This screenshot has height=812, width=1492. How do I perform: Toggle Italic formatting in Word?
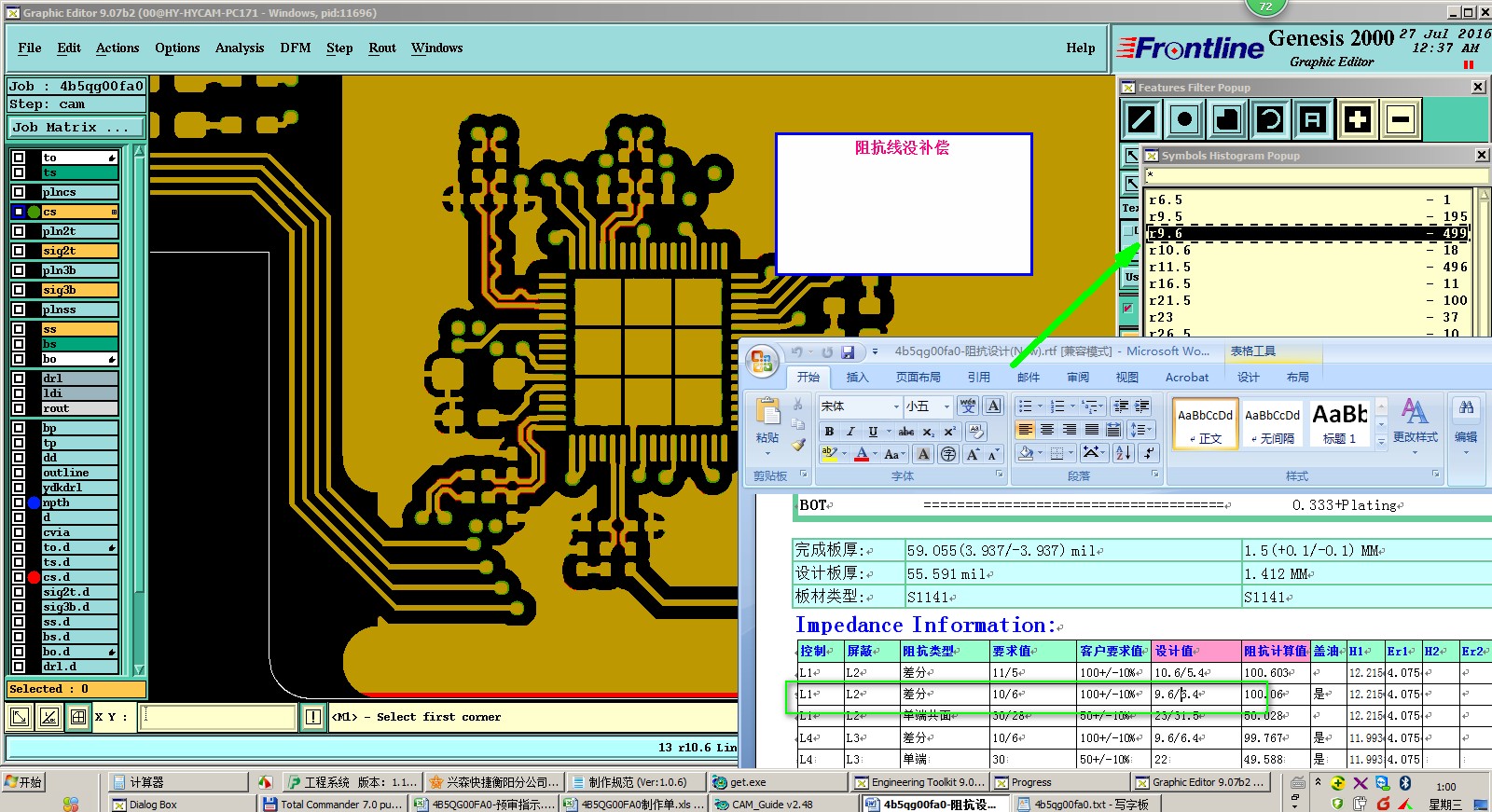point(850,432)
